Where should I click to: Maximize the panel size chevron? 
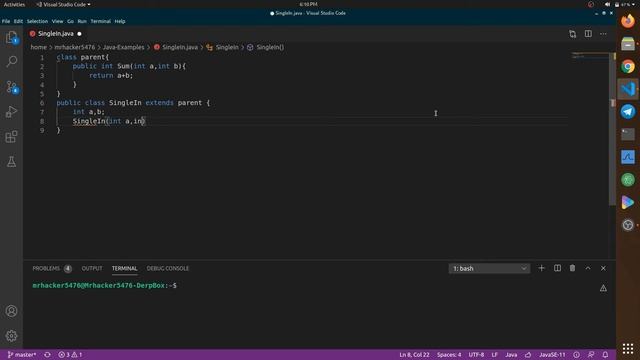point(588,268)
